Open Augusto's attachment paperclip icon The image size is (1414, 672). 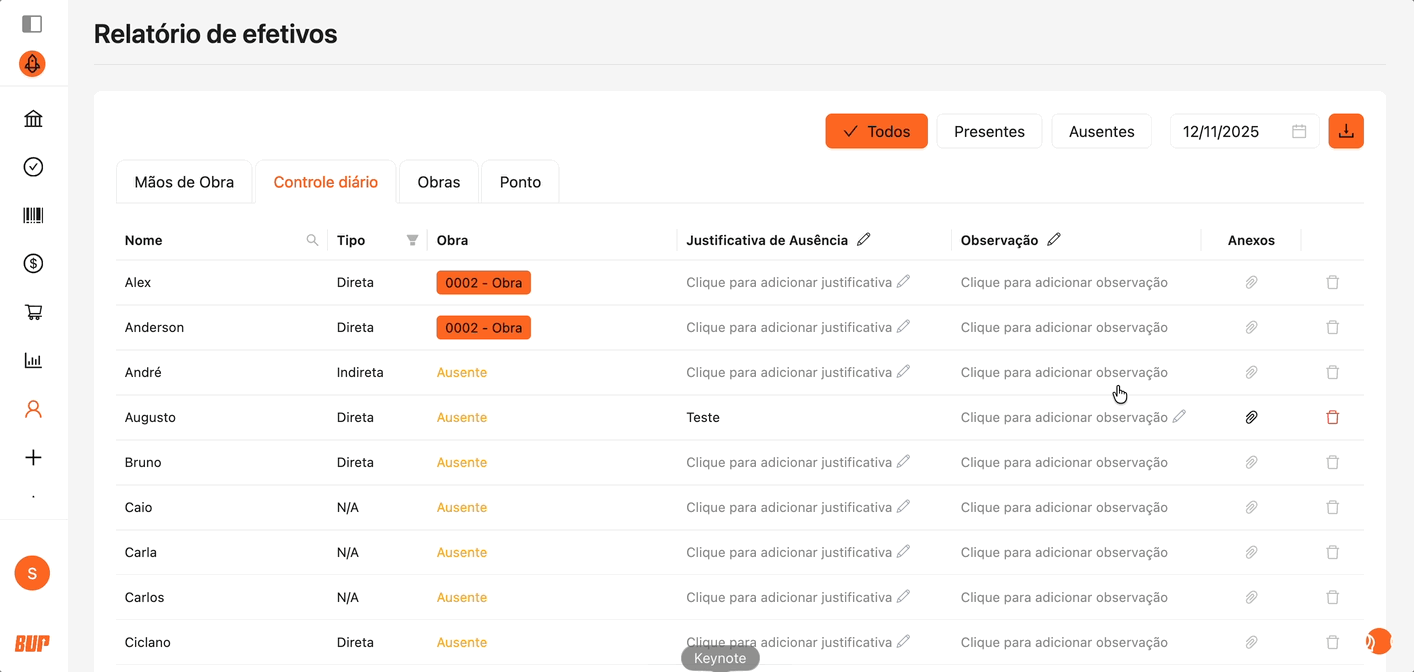click(x=1251, y=417)
